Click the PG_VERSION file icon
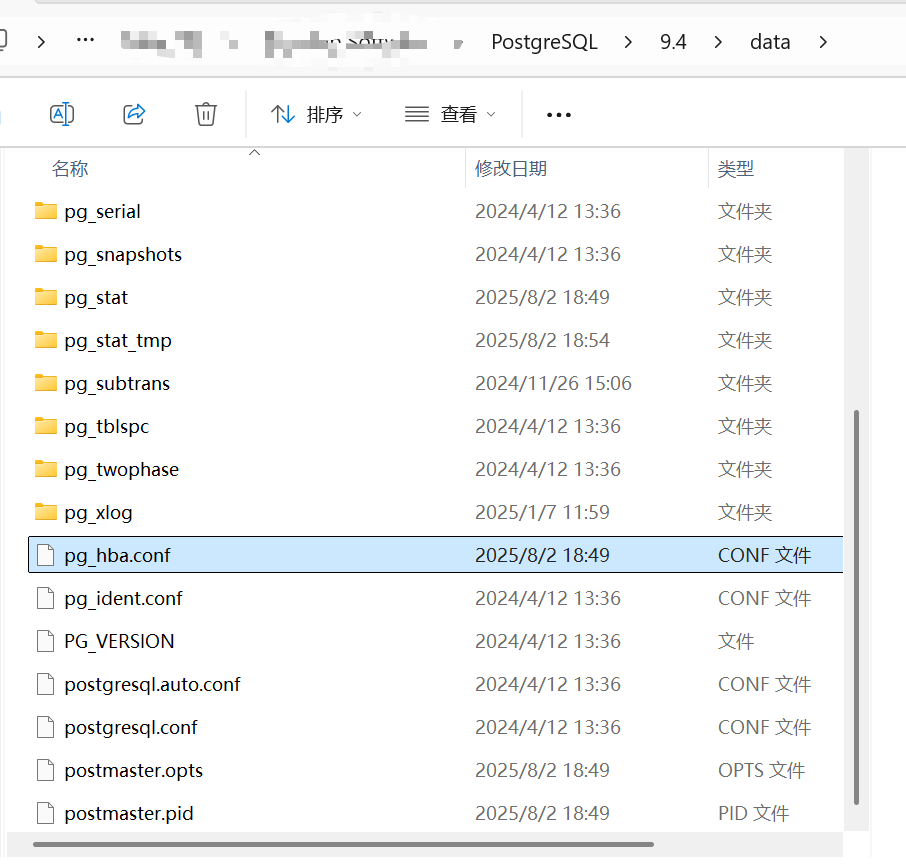Image resolution: width=906 pixels, height=865 pixels. tap(46, 641)
